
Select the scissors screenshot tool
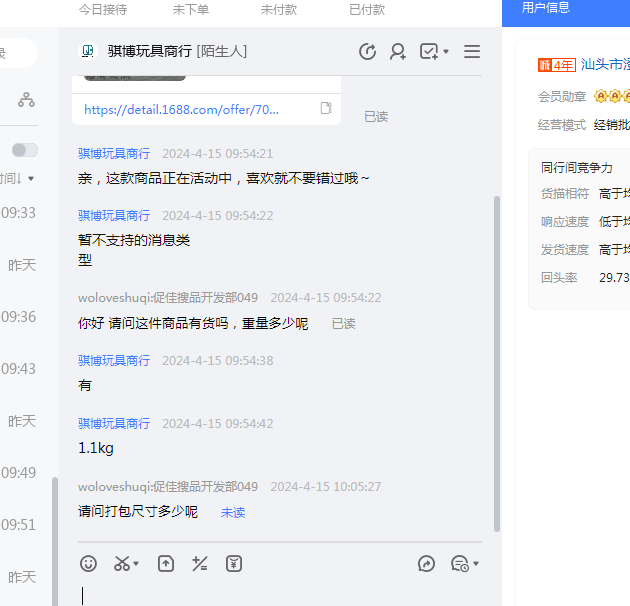(122, 564)
